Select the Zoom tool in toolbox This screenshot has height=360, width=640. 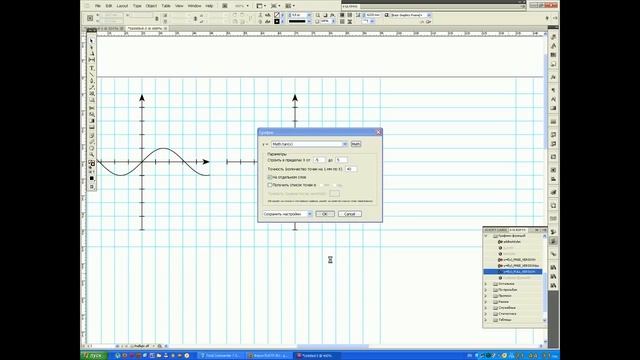click(x=91, y=155)
